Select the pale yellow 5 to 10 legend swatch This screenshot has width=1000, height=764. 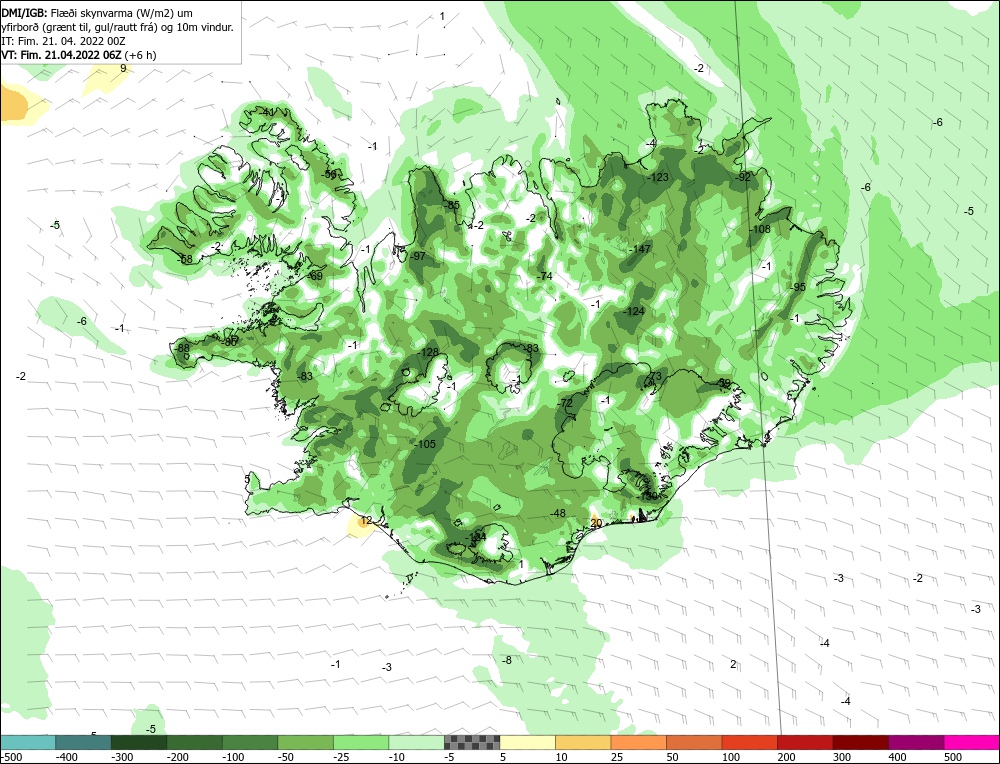pos(527,742)
